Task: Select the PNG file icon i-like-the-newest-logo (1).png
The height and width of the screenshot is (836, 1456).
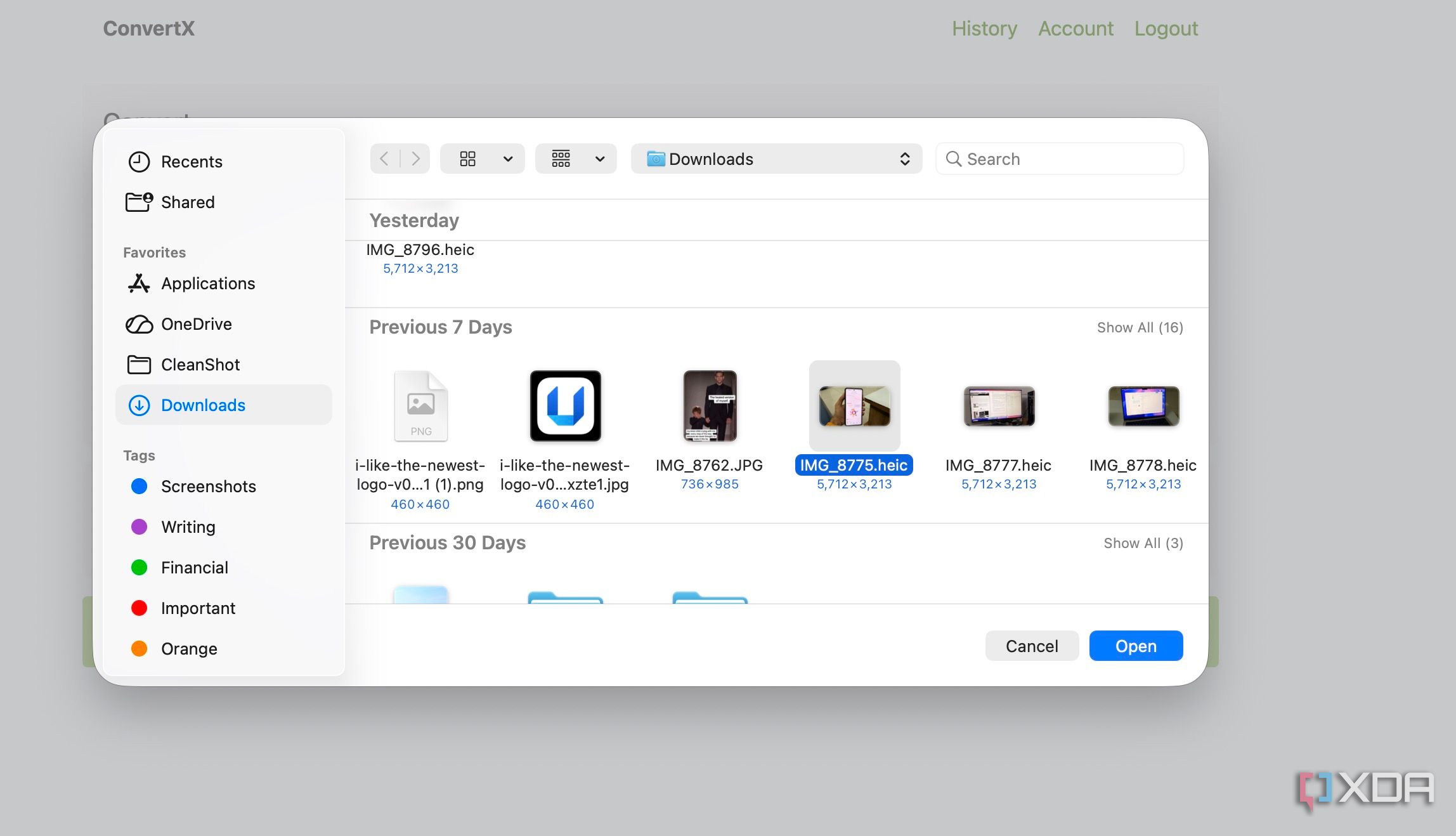Action: (420, 406)
